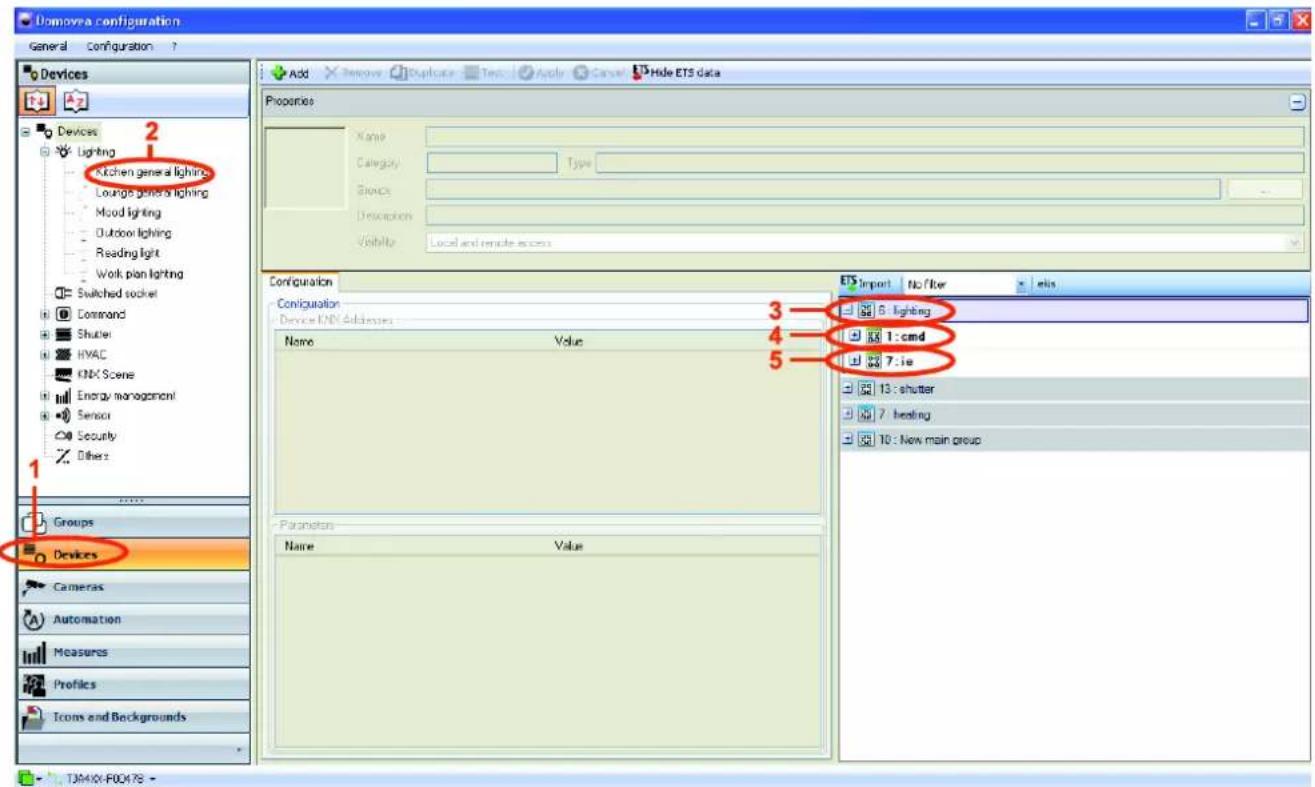Click the Security icon in the tree
The image size is (1315, 787).
pyautogui.click(x=62, y=436)
